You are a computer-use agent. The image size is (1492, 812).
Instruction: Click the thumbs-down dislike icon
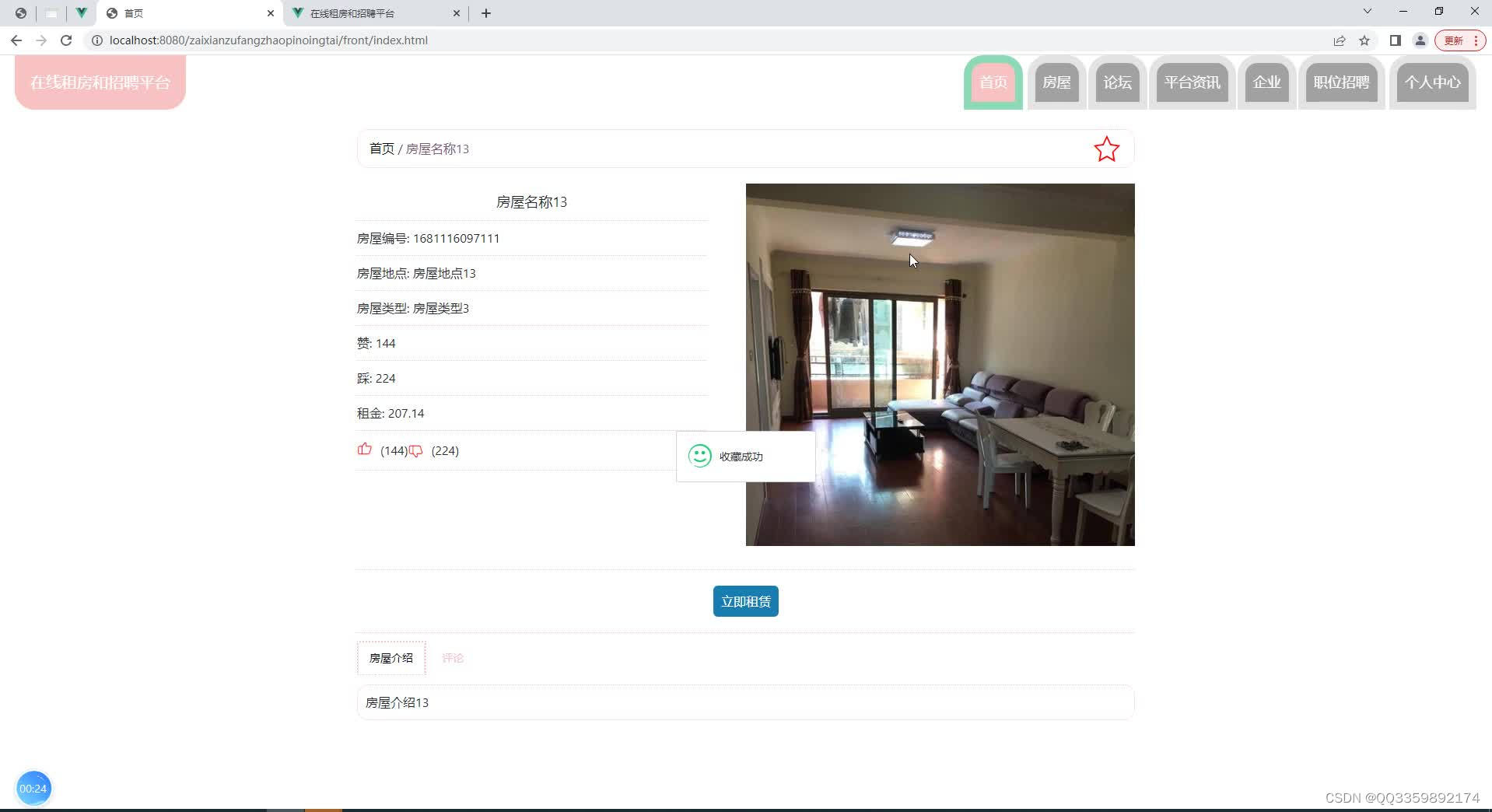tap(416, 451)
